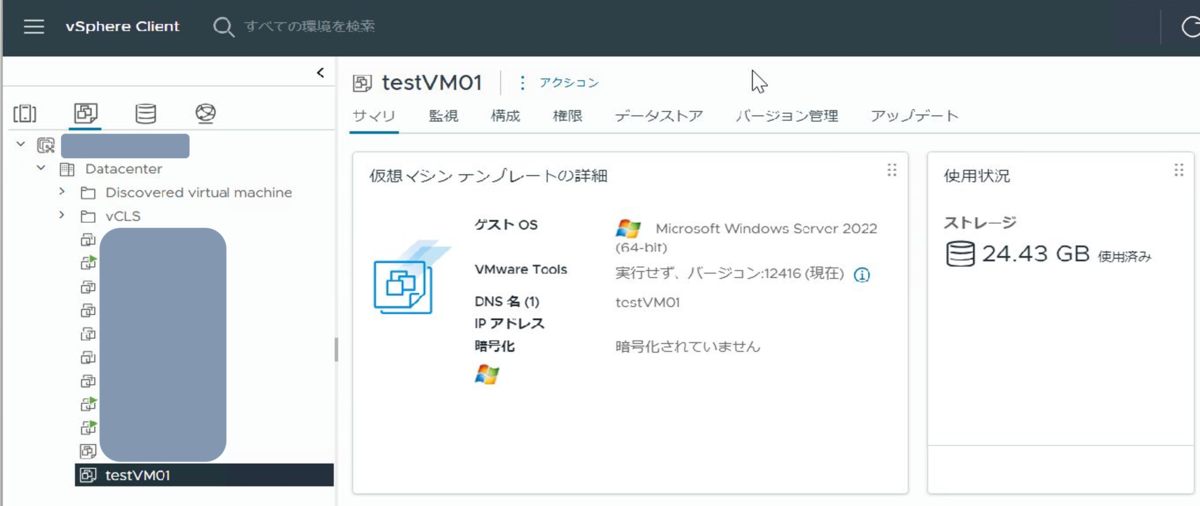Select Discovered virtual machine folder
The height and width of the screenshot is (506, 1200).
point(199,192)
